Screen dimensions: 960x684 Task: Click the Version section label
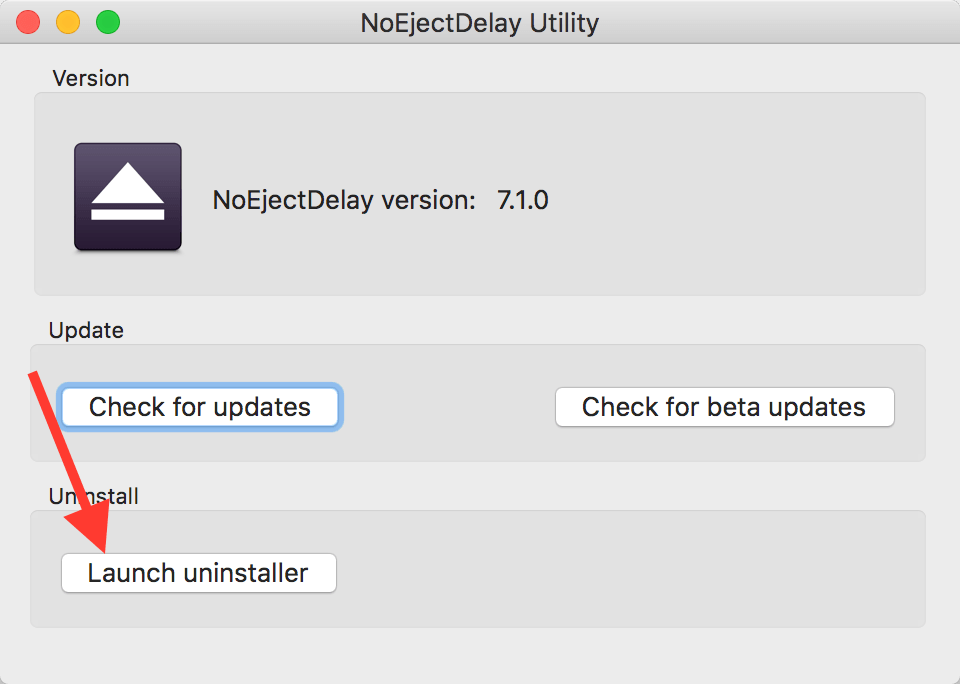tap(90, 78)
